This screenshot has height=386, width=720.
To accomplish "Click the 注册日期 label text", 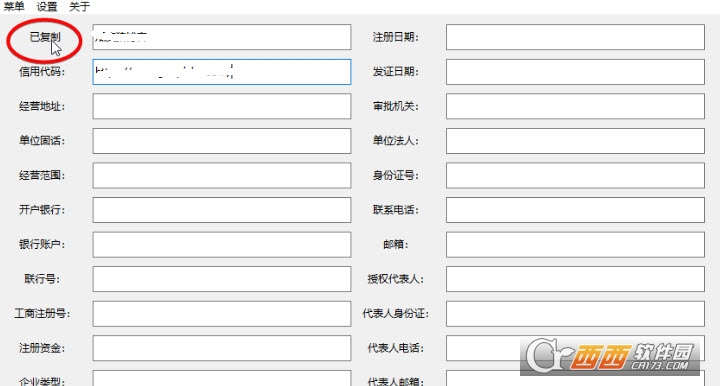I will pyautogui.click(x=395, y=37).
